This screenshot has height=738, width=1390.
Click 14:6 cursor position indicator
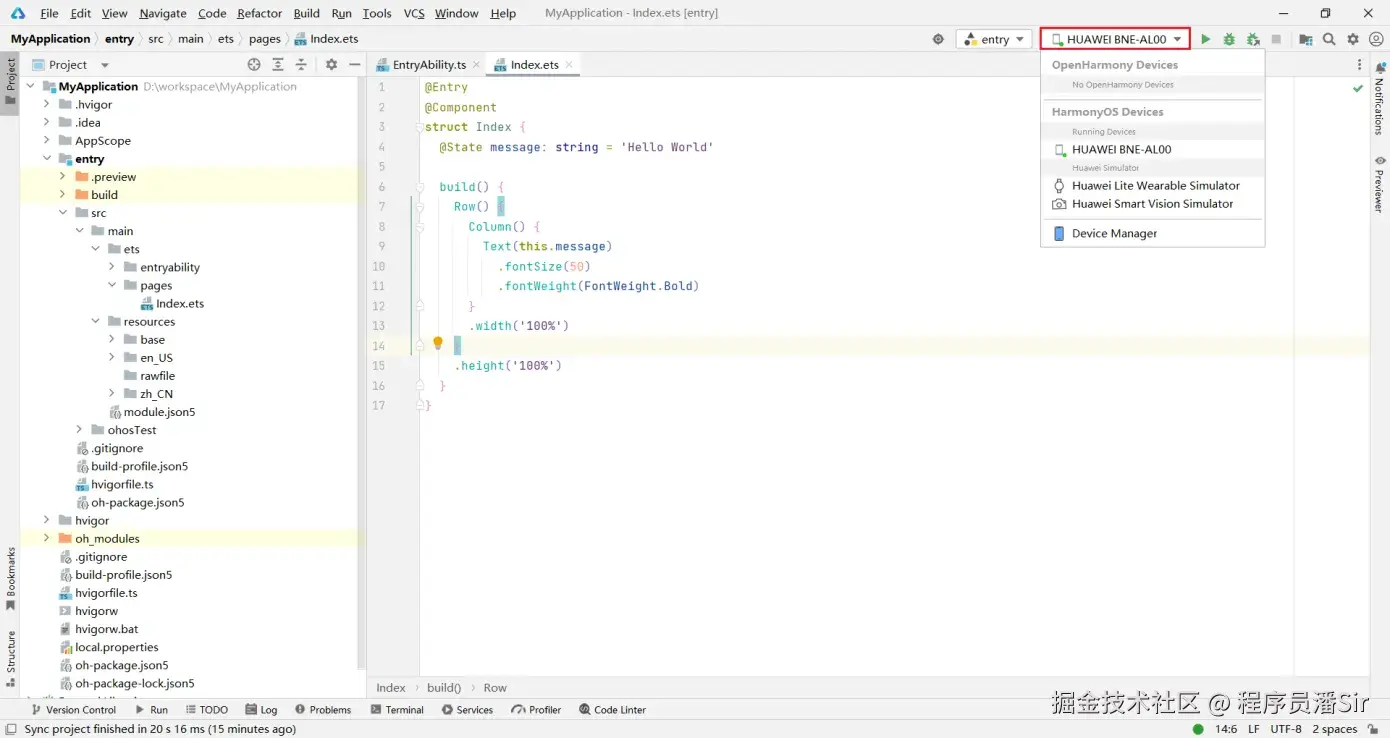(x=1225, y=729)
